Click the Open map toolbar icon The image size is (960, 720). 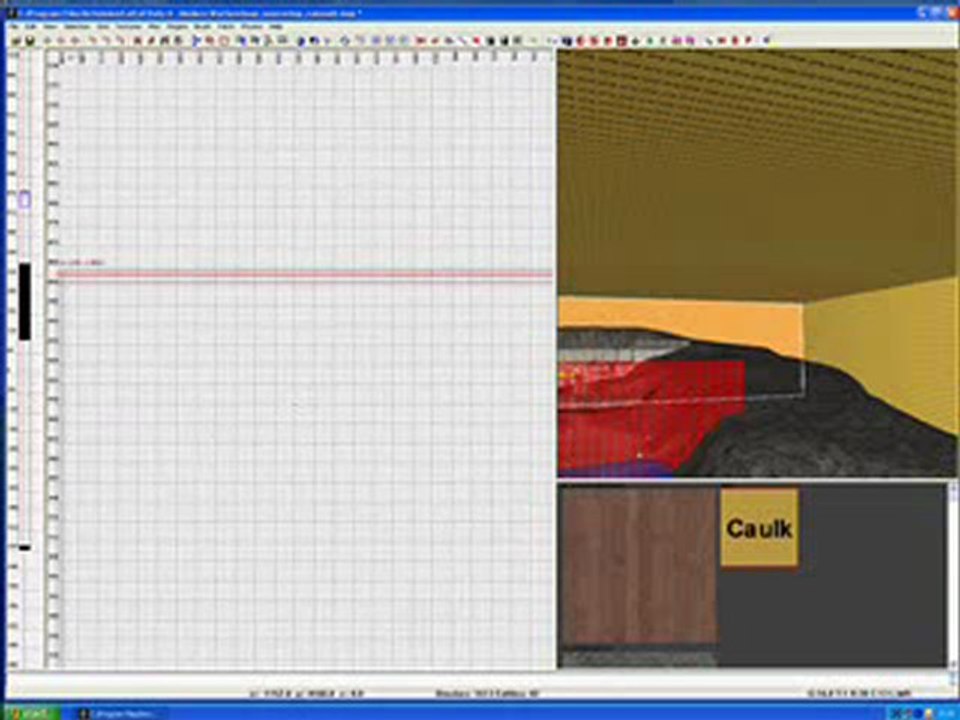(17, 41)
